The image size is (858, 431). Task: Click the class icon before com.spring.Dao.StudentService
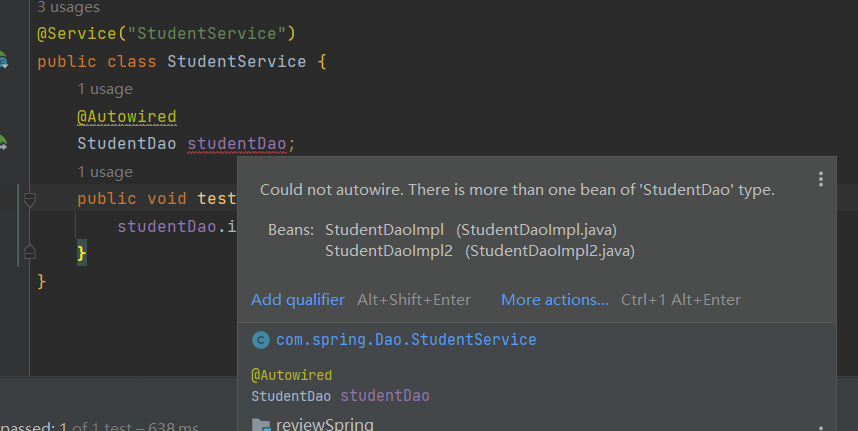[x=260, y=340]
